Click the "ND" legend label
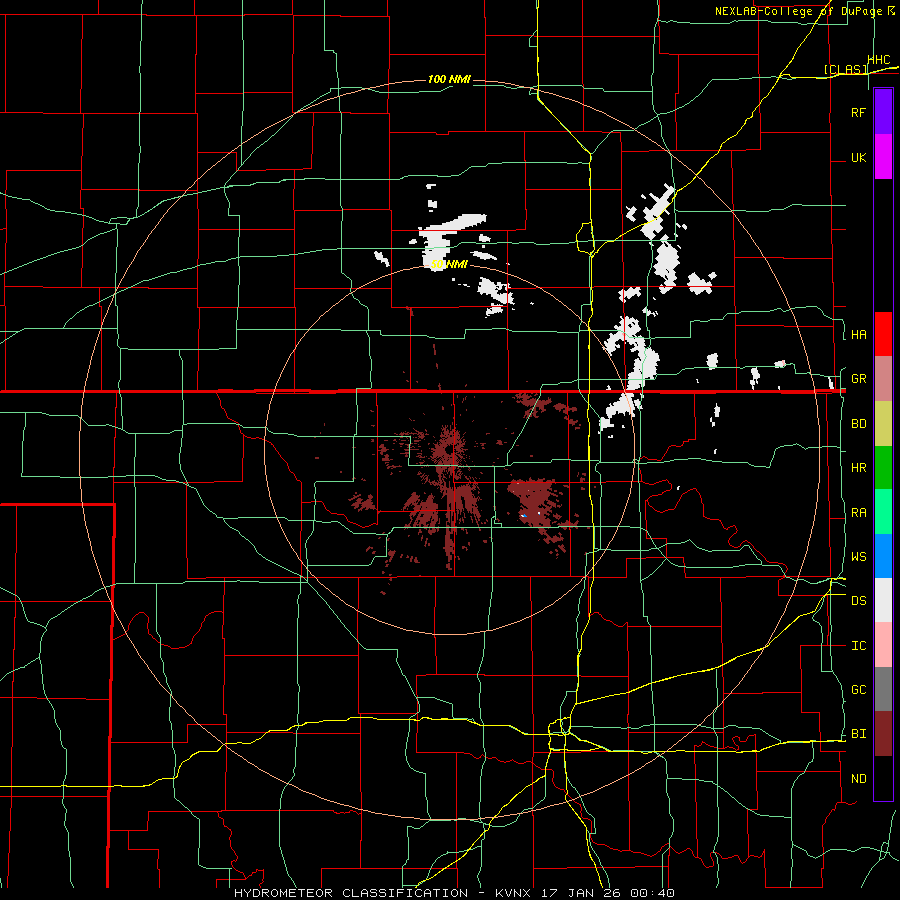Screen dimensions: 900x900 [858, 779]
